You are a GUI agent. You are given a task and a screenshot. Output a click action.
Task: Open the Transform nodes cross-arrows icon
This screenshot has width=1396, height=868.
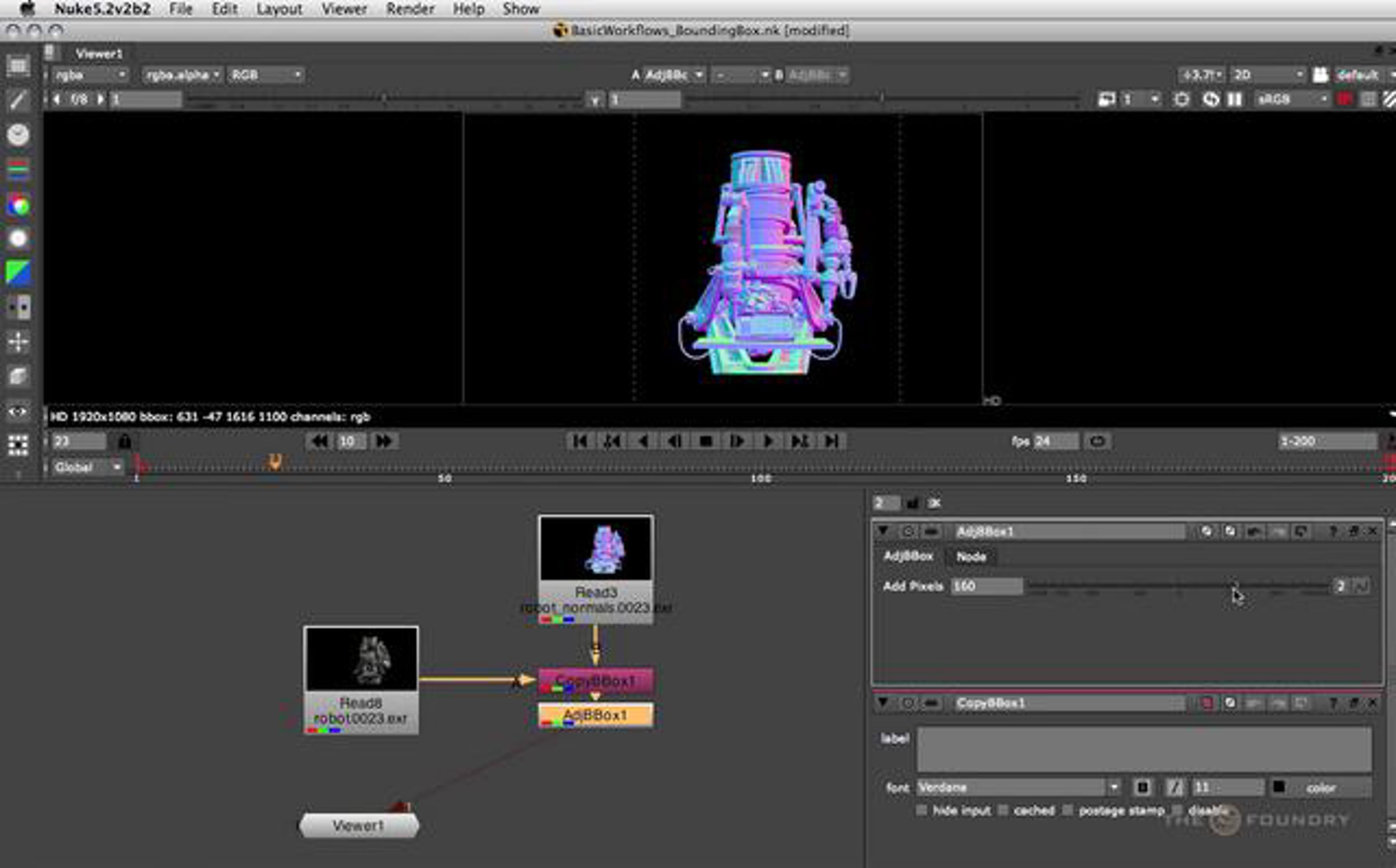(x=18, y=341)
